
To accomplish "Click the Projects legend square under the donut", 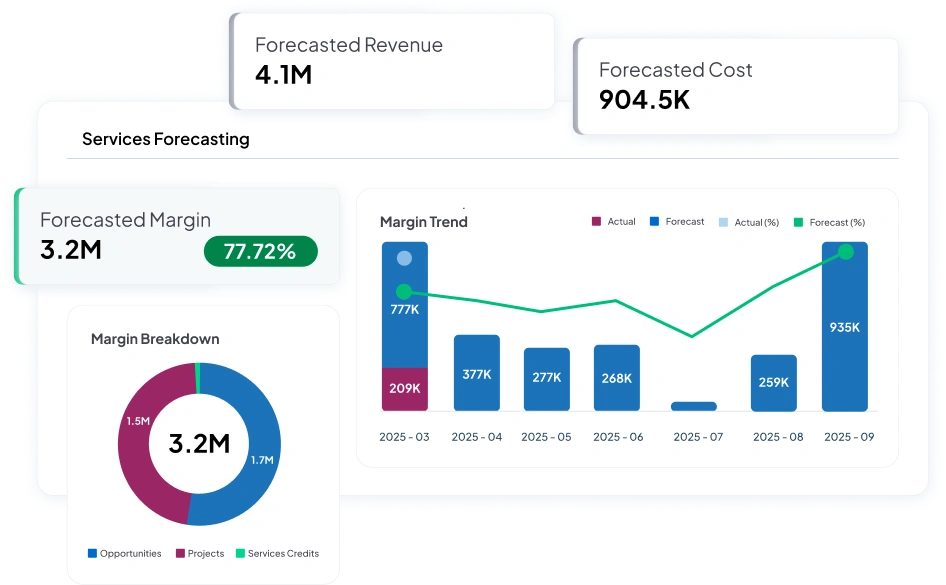I will [x=180, y=553].
